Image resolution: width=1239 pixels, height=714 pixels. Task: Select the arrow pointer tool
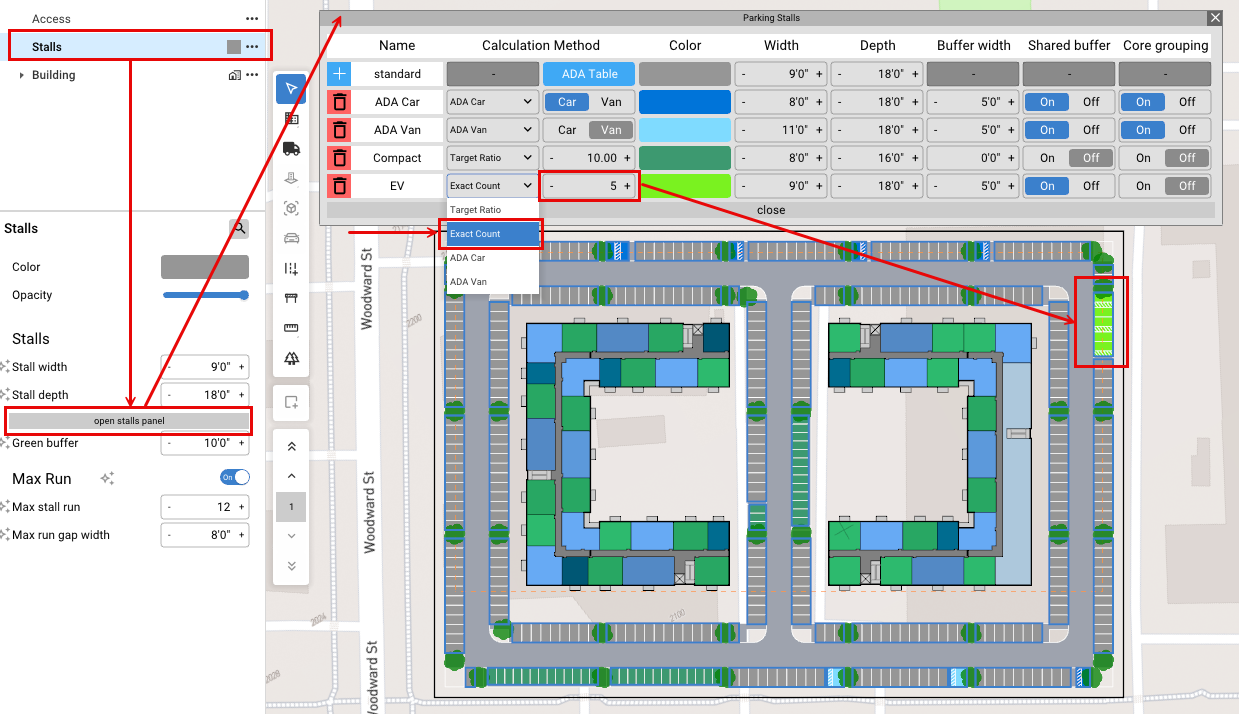pos(291,89)
